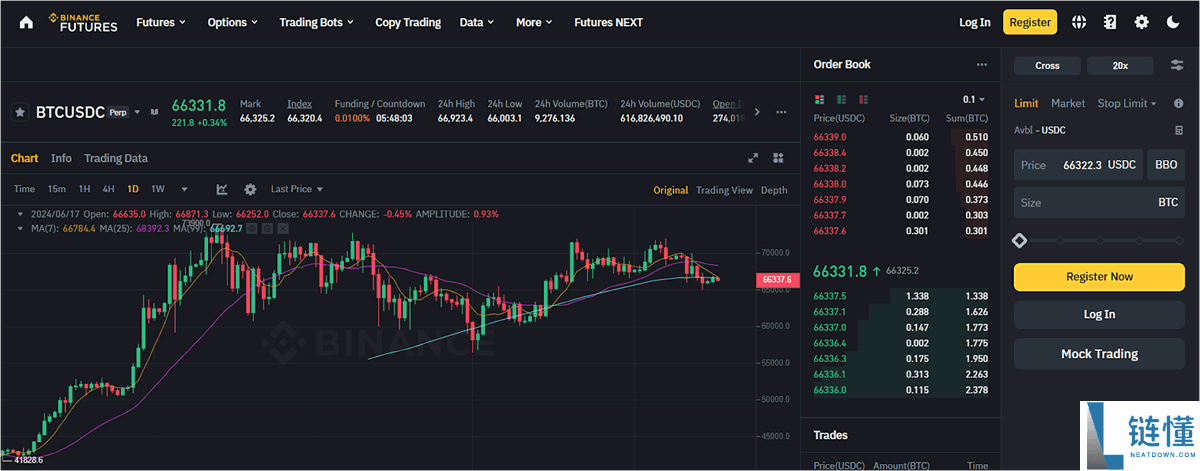
Task: Open the multi-chart grid layout icon
Action: click(778, 158)
